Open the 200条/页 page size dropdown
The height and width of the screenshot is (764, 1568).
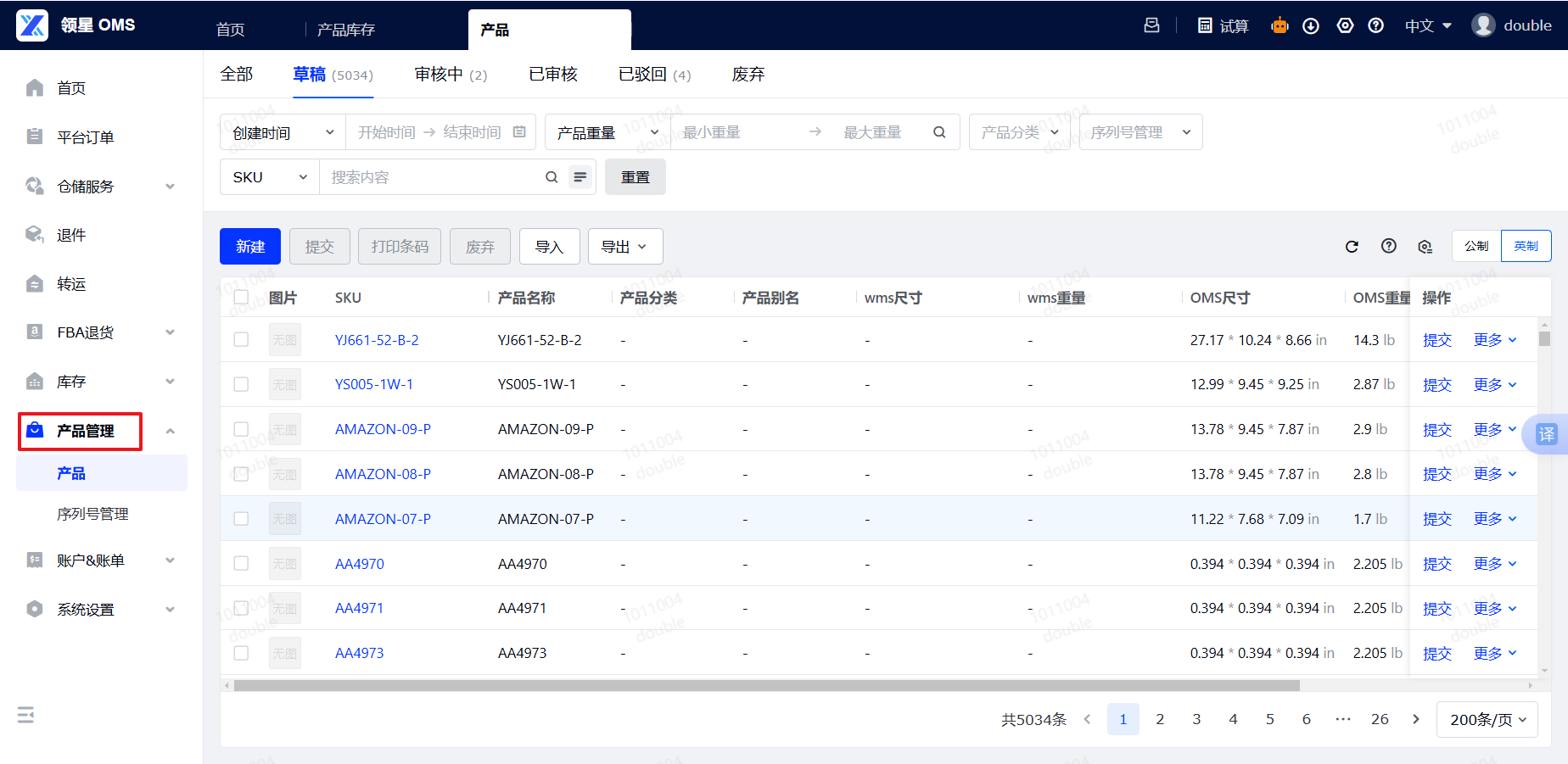1487,719
